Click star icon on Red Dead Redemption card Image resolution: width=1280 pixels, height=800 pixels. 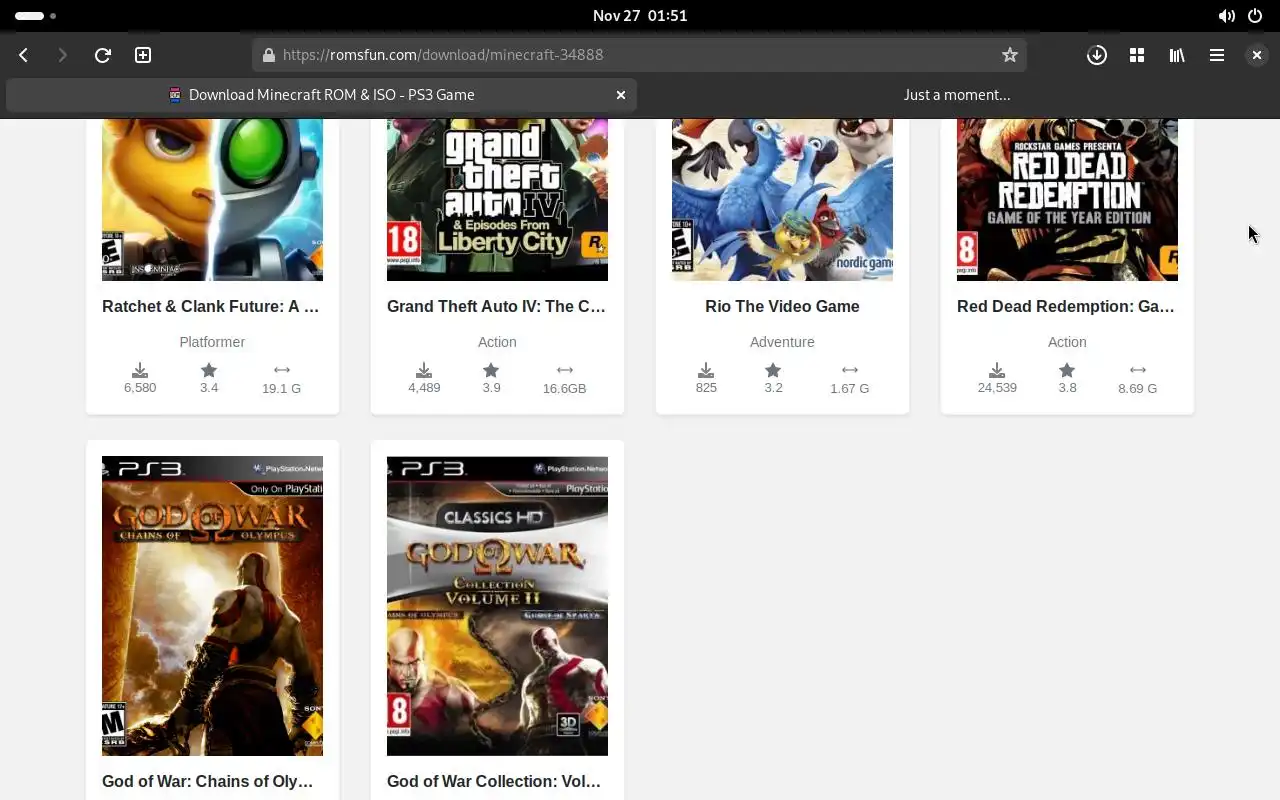coord(1067,370)
